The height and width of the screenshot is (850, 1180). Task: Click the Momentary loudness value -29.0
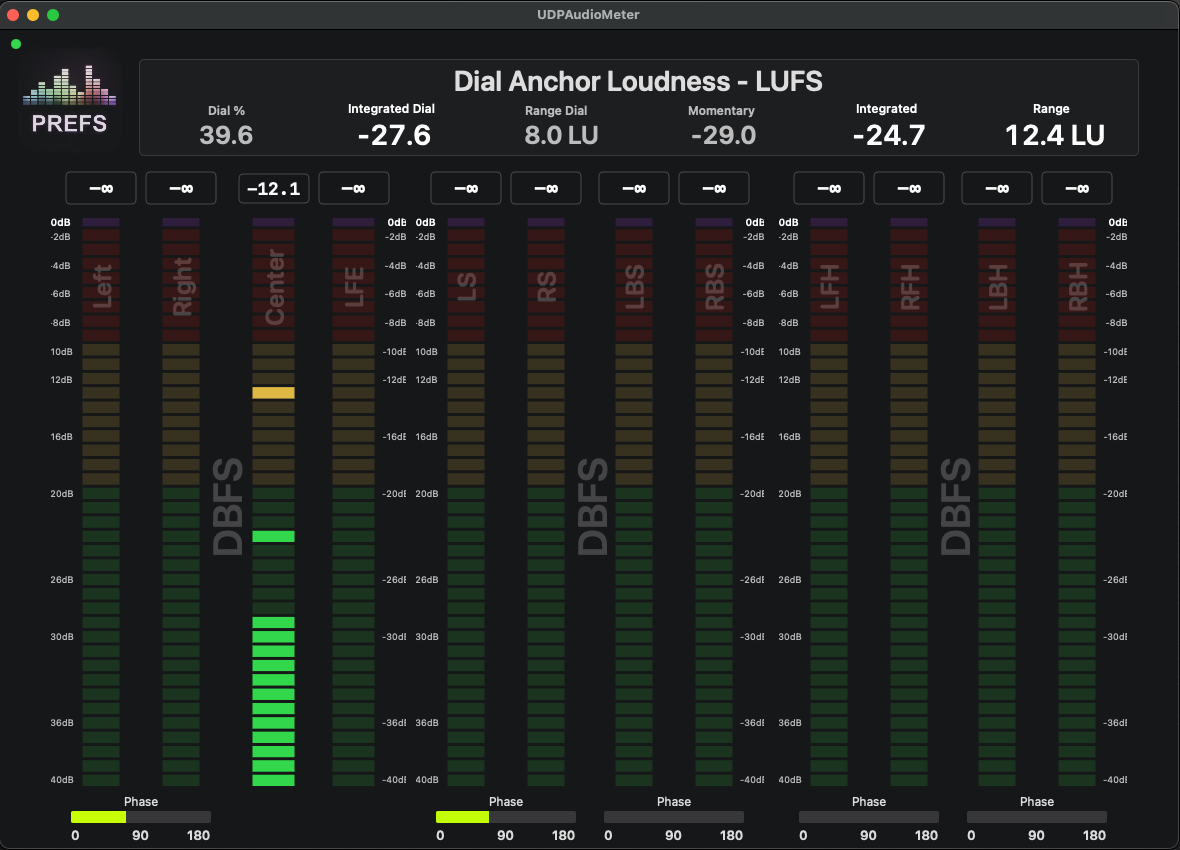point(721,135)
